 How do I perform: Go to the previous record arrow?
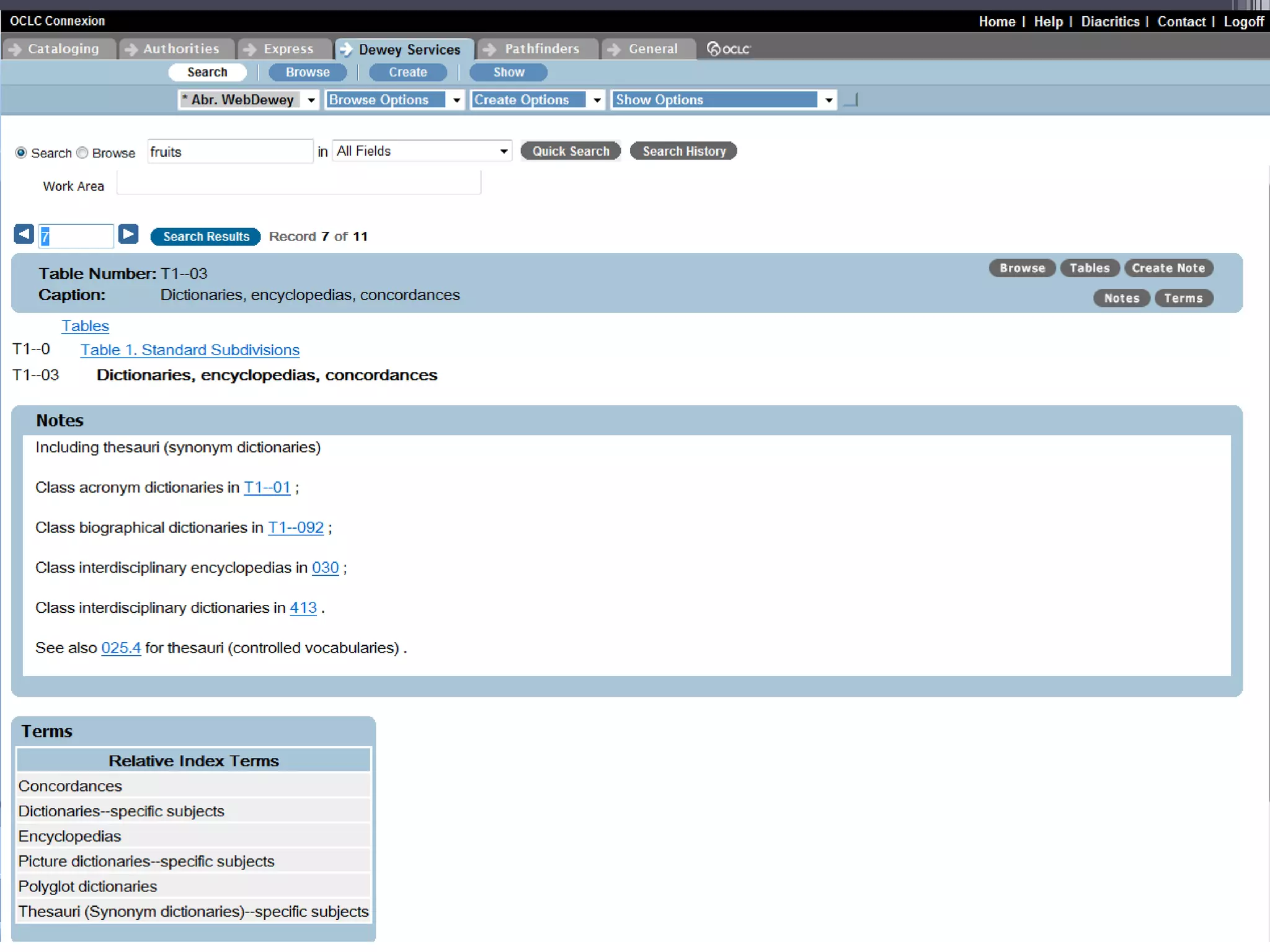(24, 234)
